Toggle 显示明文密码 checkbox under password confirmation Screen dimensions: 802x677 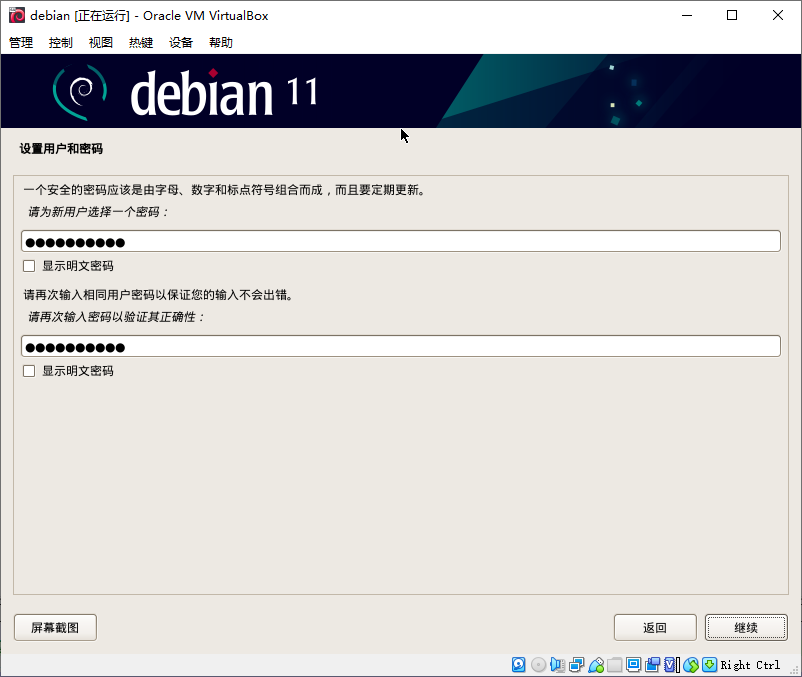click(29, 371)
